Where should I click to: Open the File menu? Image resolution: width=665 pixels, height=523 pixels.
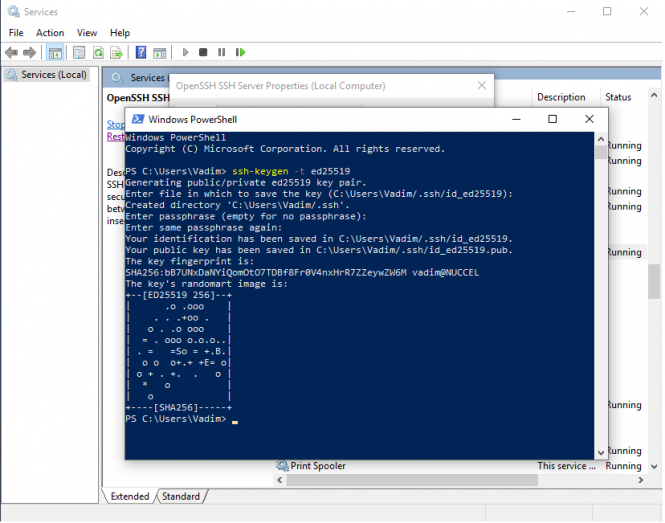16,33
